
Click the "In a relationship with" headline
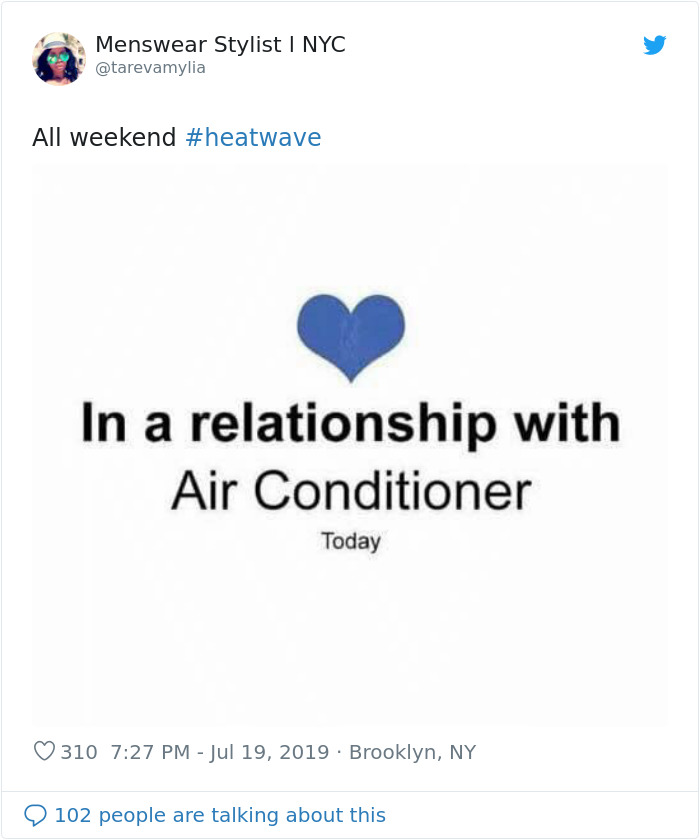pyautogui.click(x=350, y=423)
